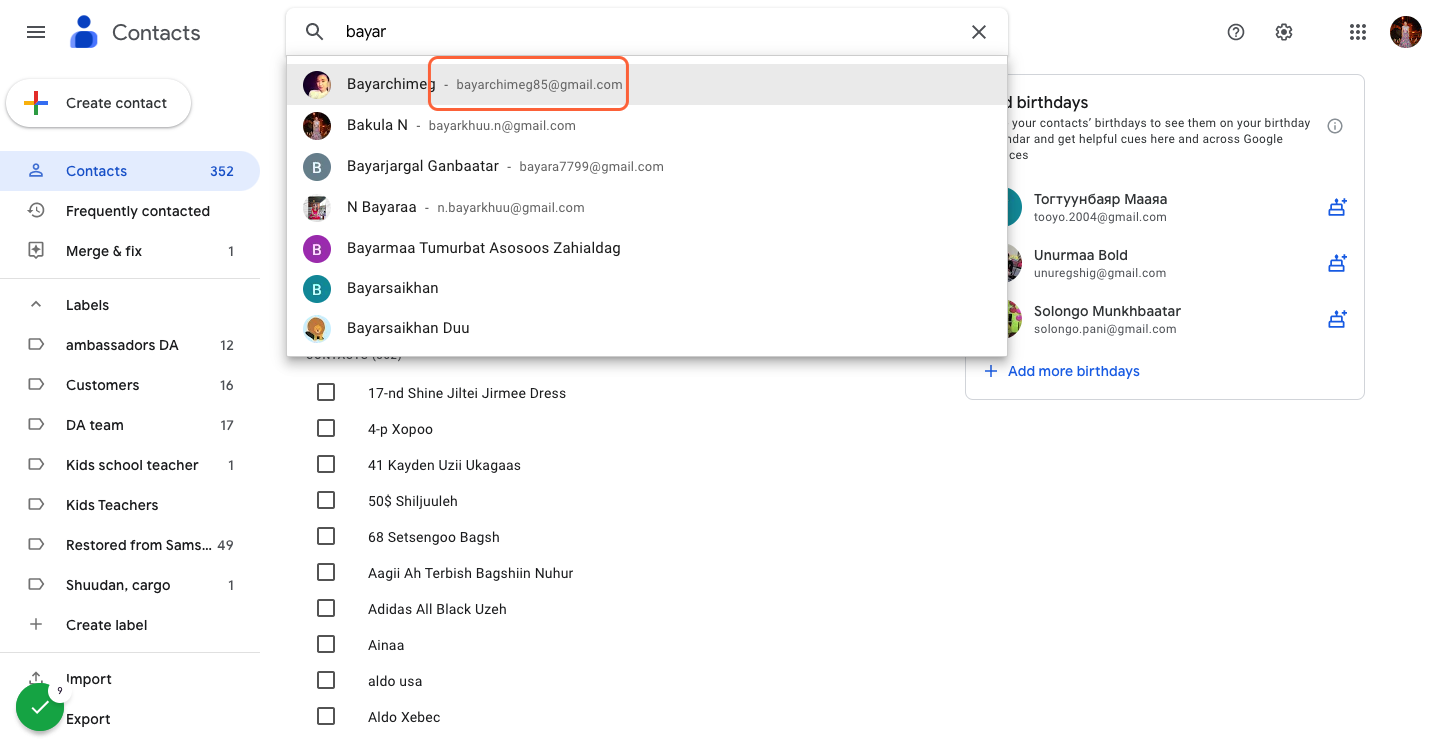Open the account profile avatar

tap(1406, 32)
